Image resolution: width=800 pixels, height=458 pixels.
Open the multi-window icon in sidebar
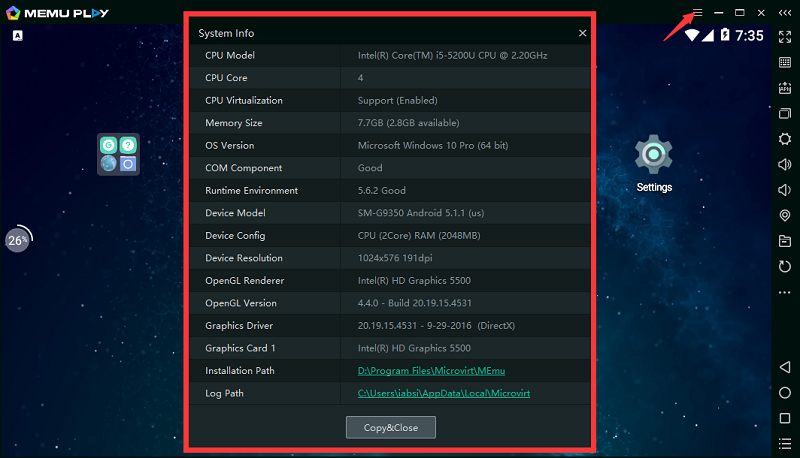[785, 113]
